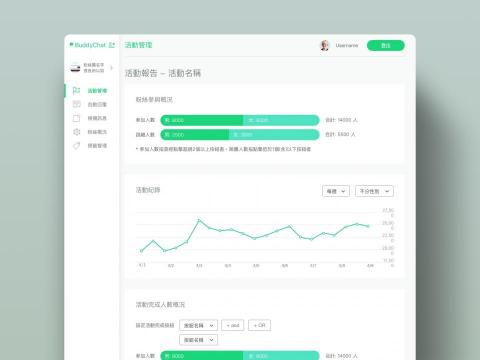Open the first 按鈕名稱 dropdown
The height and width of the screenshot is (360, 480).
coord(198,325)
